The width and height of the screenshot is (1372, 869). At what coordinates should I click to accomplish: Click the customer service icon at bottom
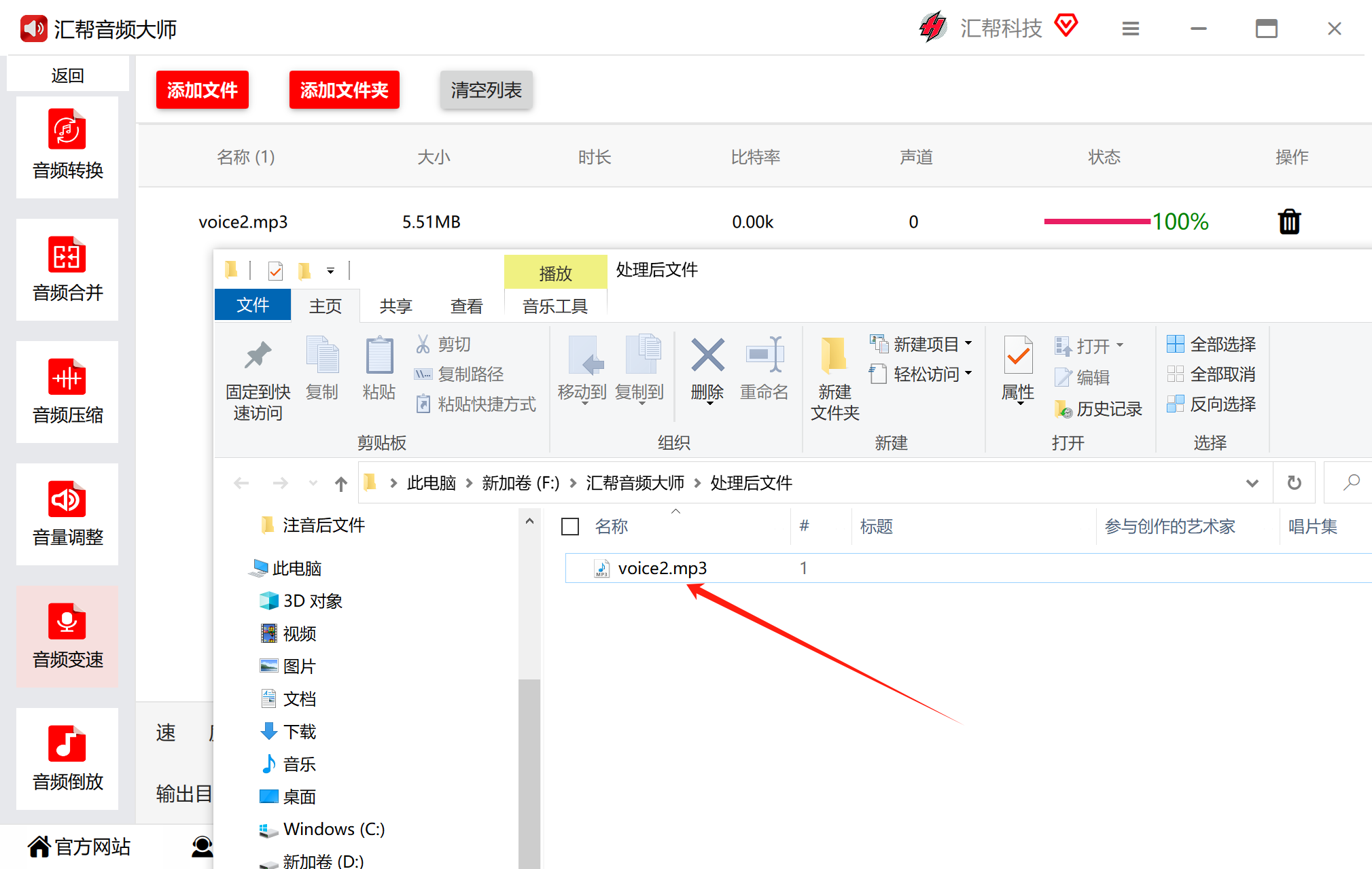pyautogui.click(x=202, y=847)
